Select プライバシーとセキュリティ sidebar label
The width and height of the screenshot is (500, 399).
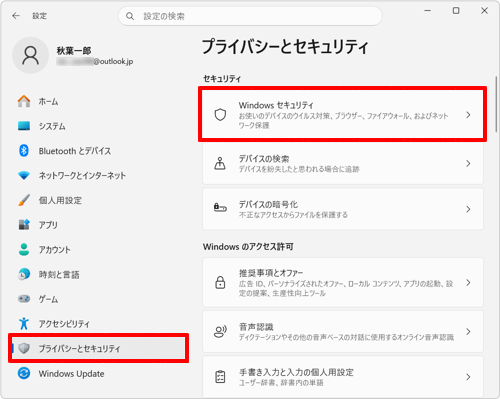(x=79, y=348)
